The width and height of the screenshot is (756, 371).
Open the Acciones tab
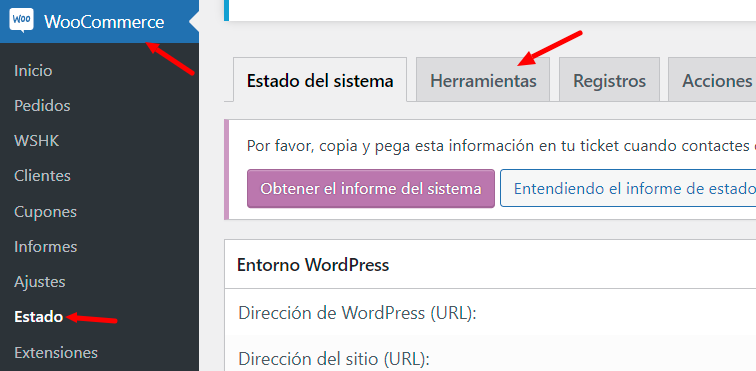[x=712, y=80]
